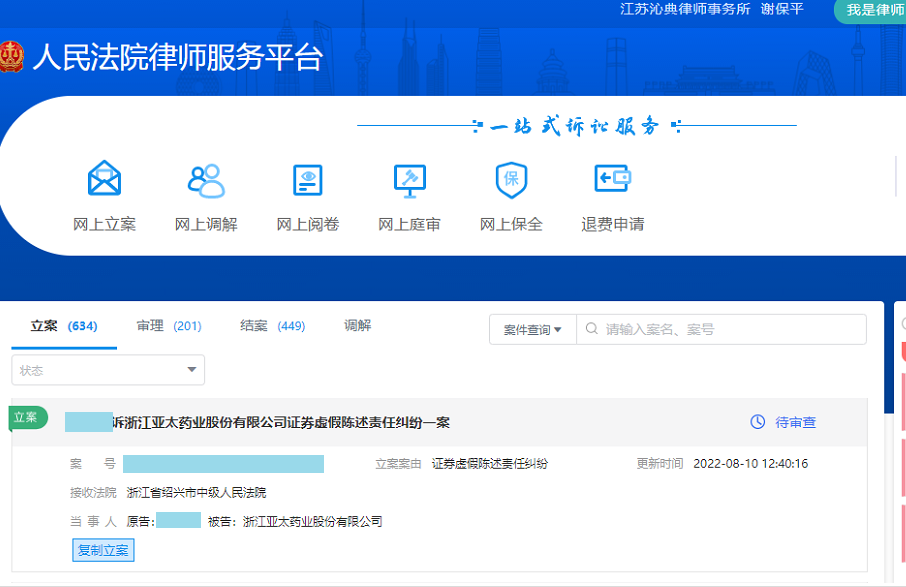Click the 待审查 clock status icon
Image resolution: width=906 pixels, height=587 pixels.
pos(758,422)
